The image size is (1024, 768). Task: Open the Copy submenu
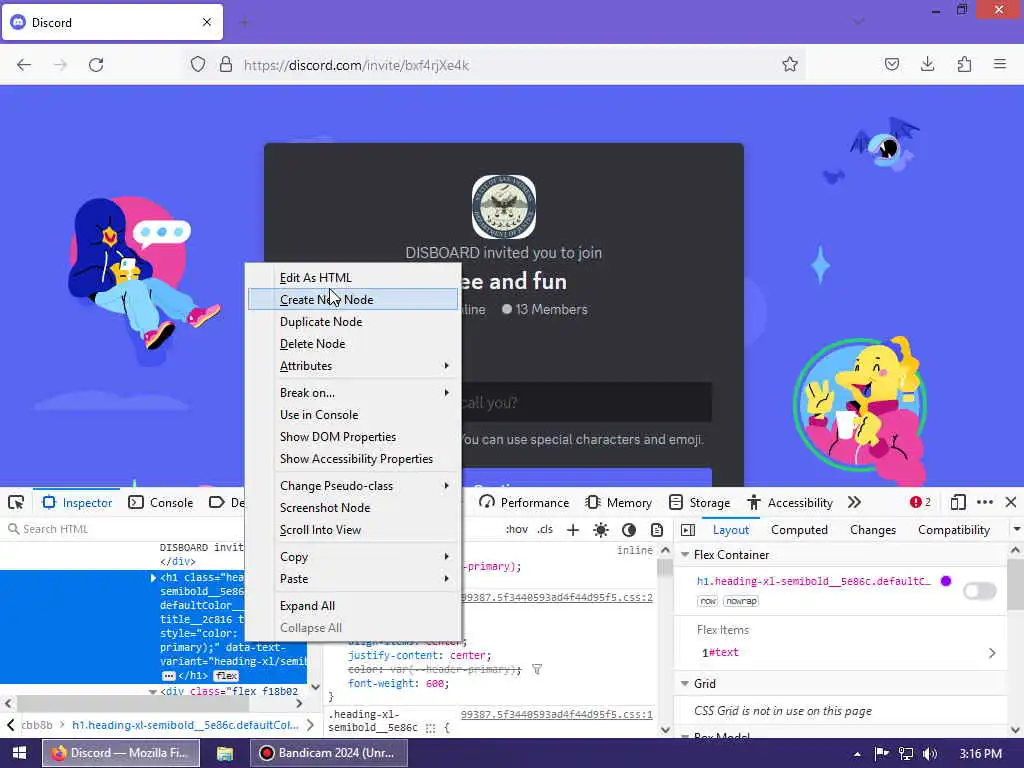tap(353, 557)
